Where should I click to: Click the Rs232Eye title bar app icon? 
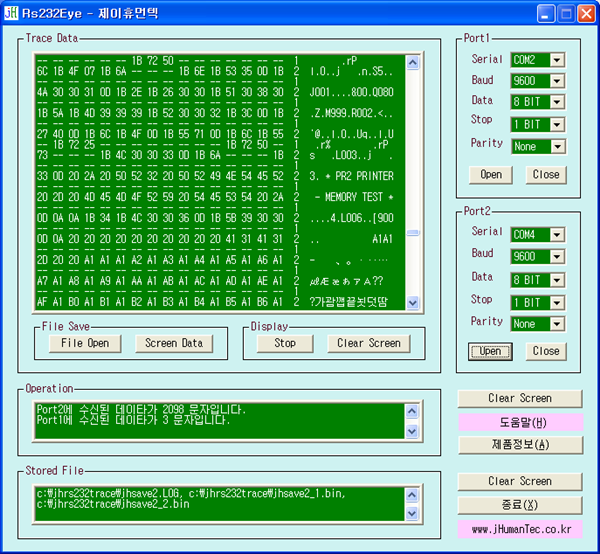pos(11,14)
